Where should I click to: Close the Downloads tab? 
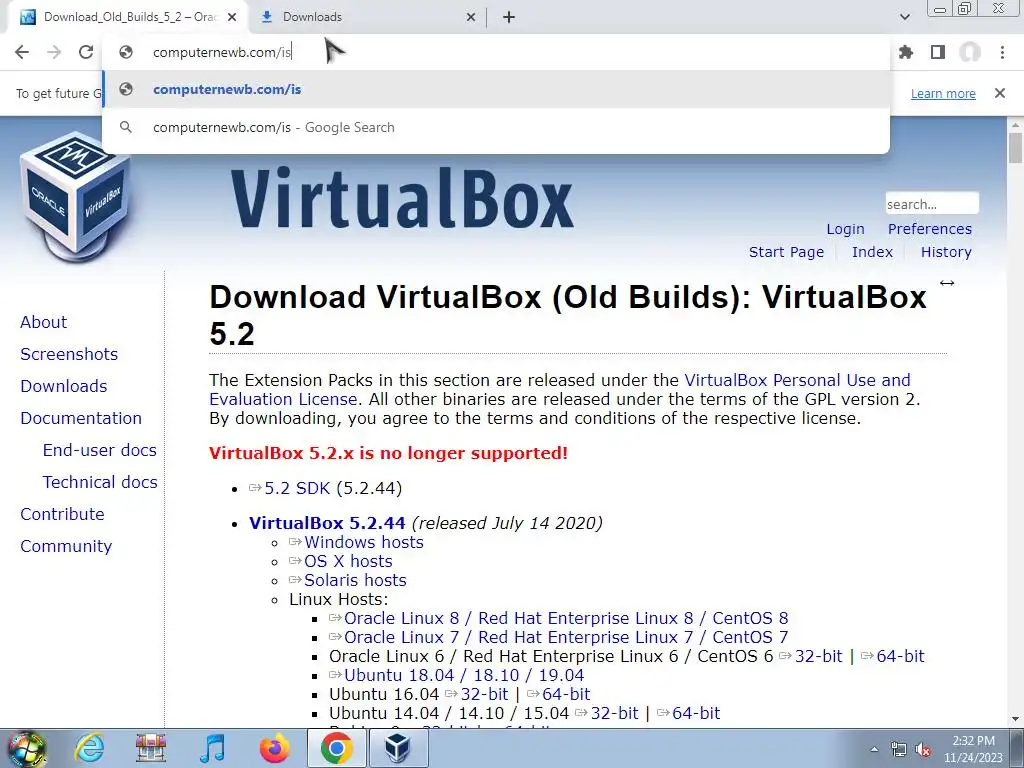471,17
